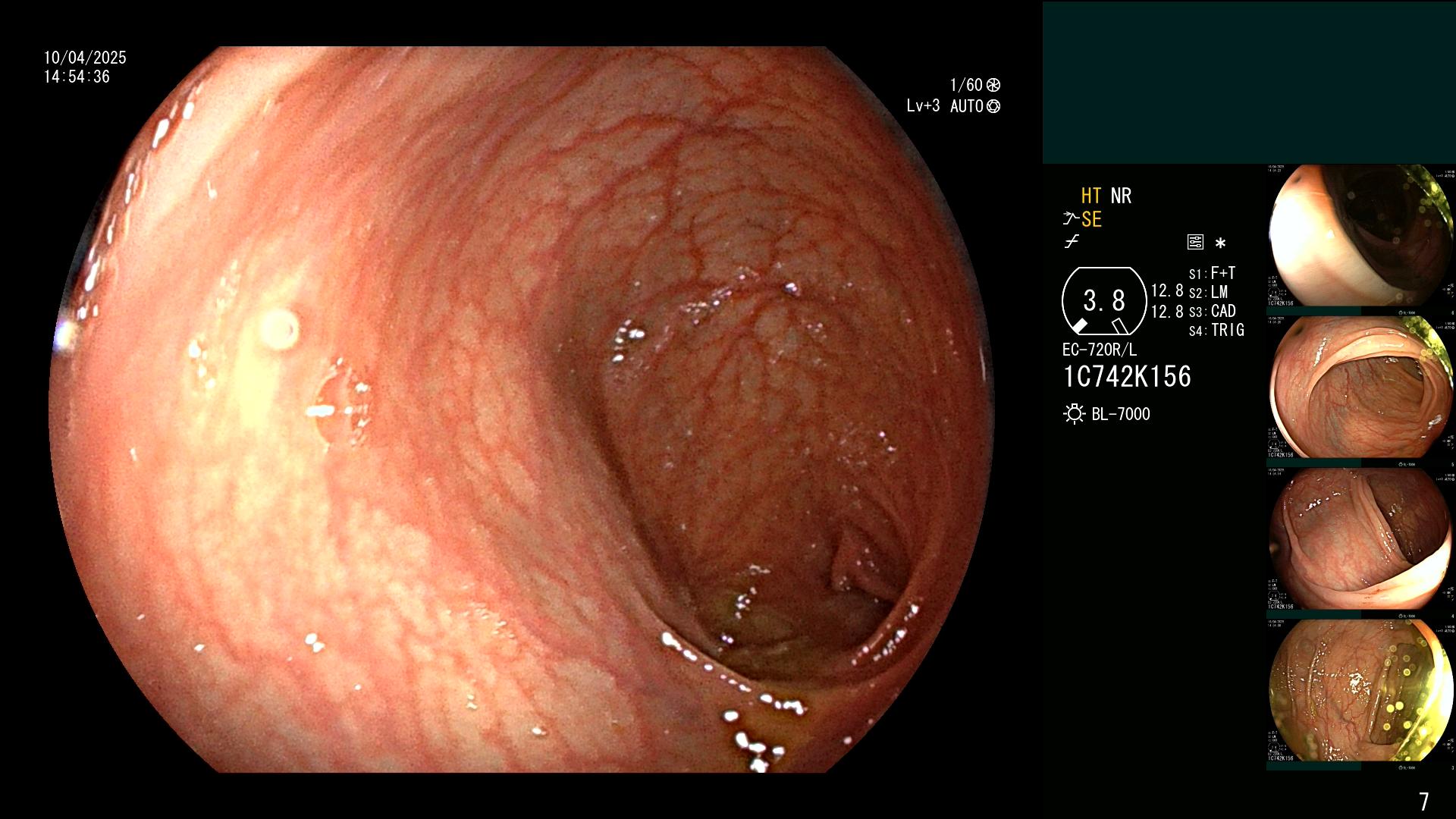Select the yellow SE label
This screenshot has width=1456, height=819.
[x=1091, y=219]
